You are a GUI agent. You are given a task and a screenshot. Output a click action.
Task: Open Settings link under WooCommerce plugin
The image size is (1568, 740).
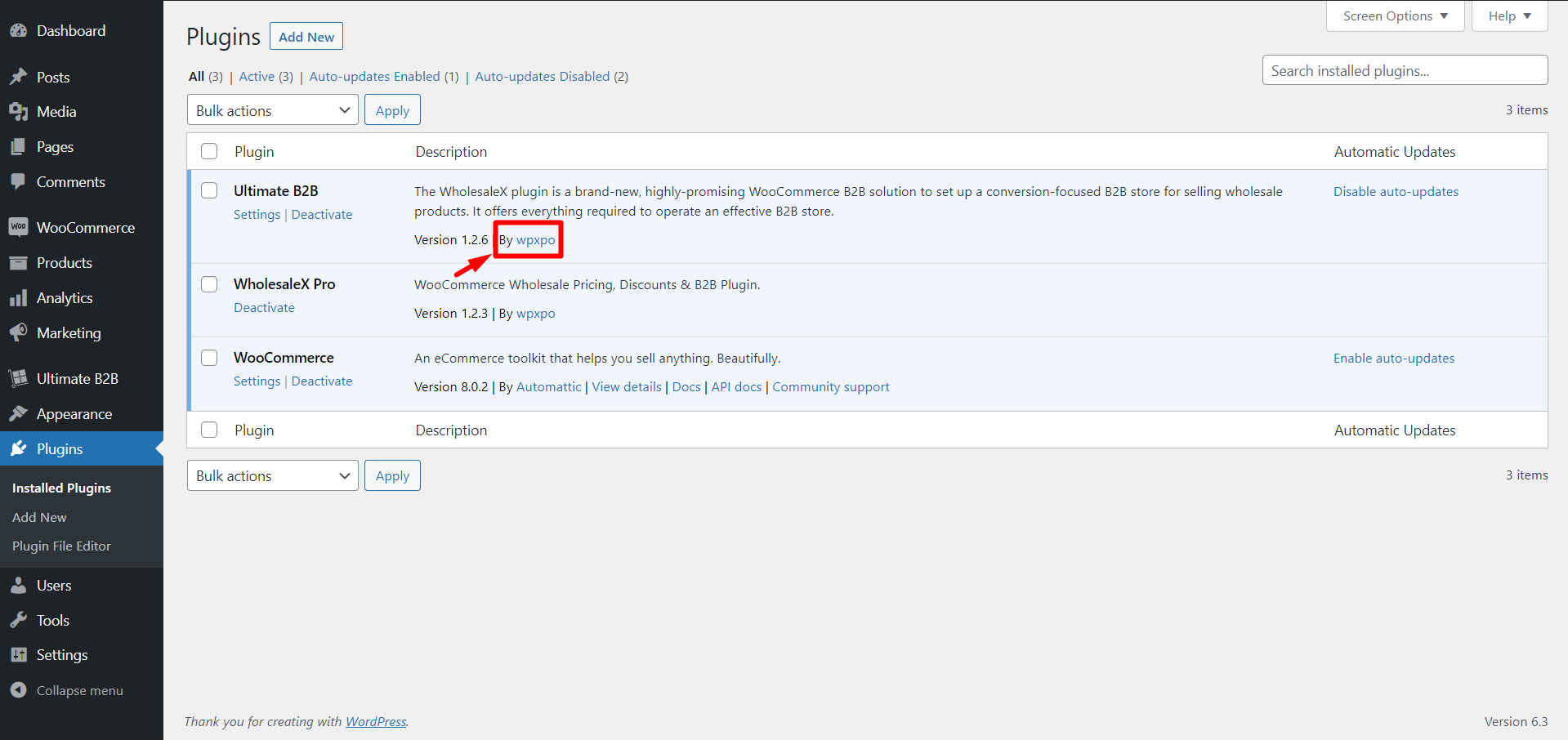click(257, 381)
